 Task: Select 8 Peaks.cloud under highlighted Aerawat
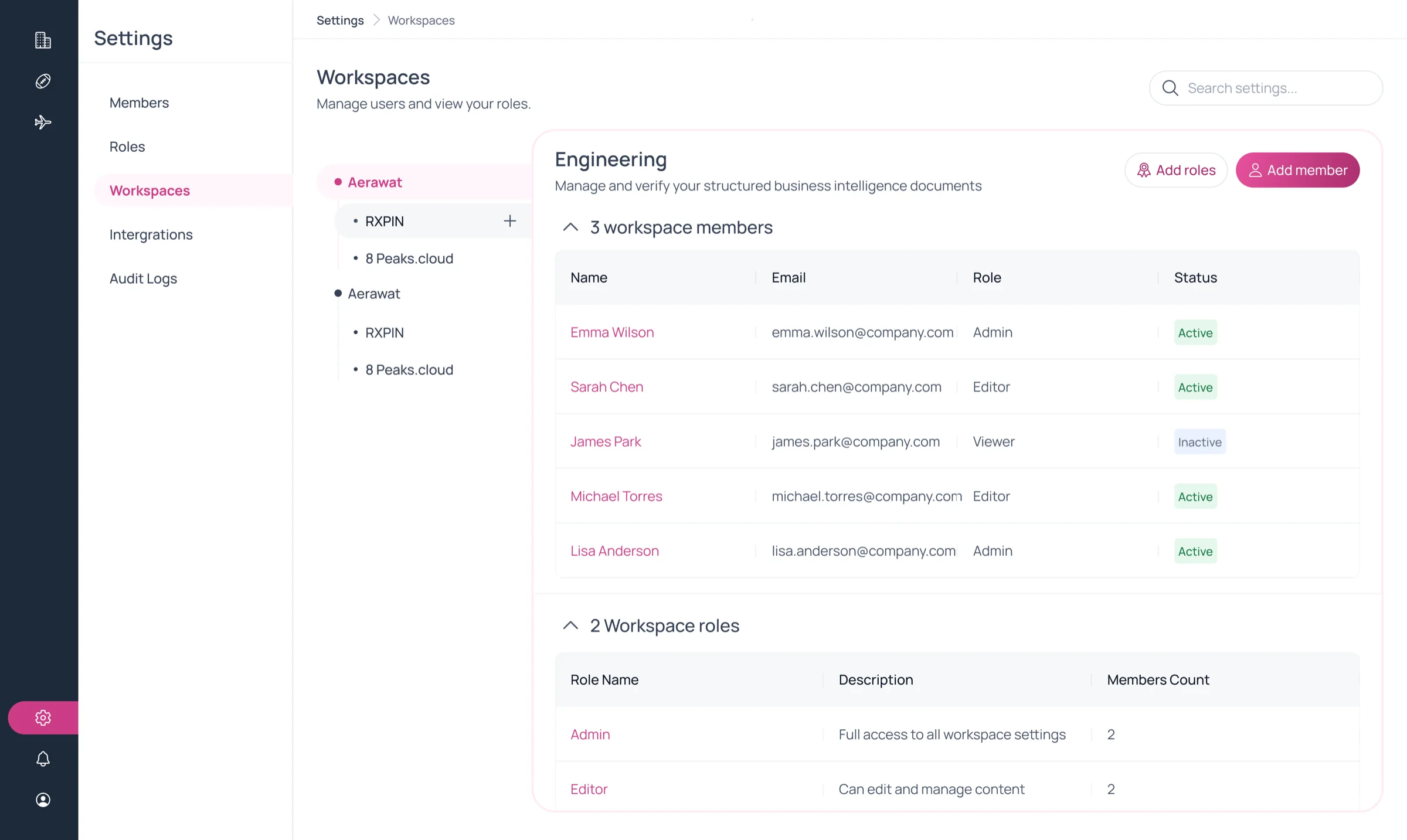[x=409, y=259]
